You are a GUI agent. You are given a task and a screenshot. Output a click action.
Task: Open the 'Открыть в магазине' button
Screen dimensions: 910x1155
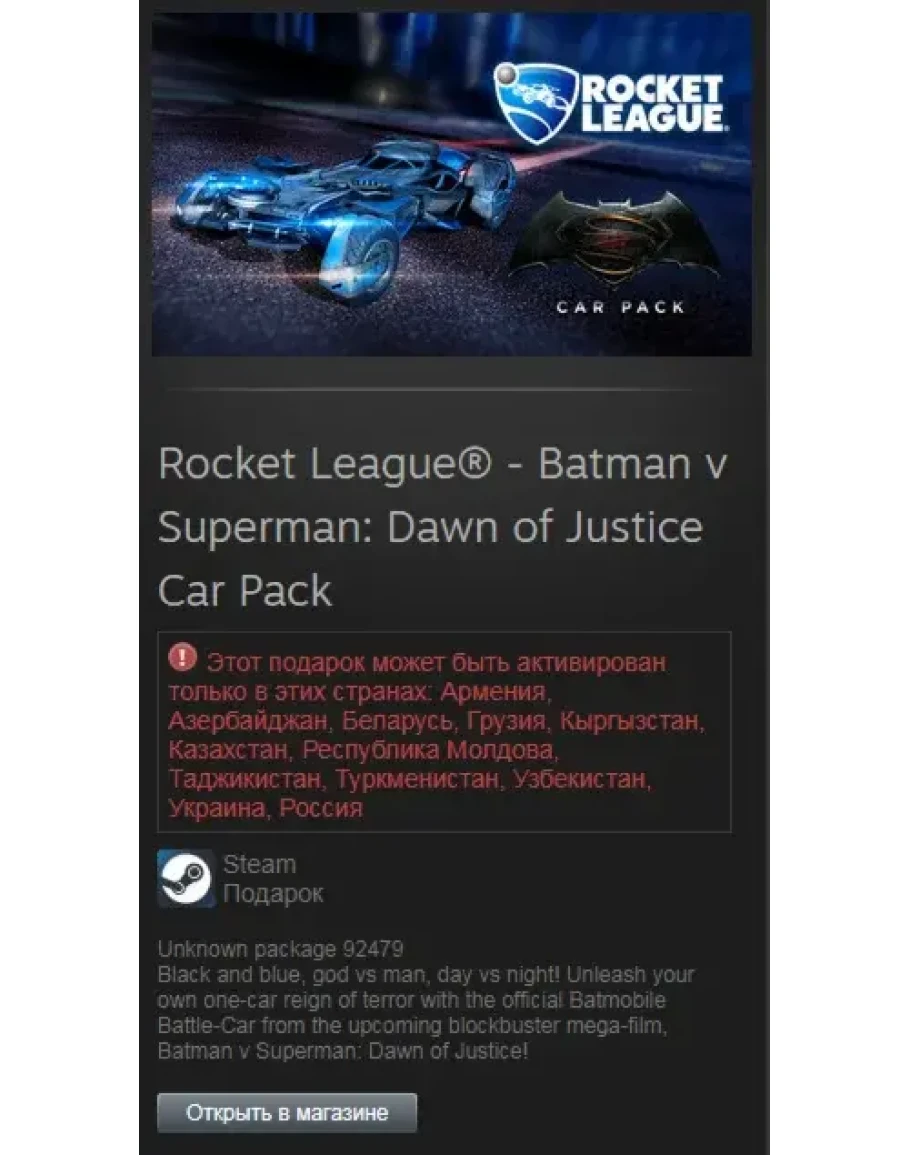(x=287, y=1112)
